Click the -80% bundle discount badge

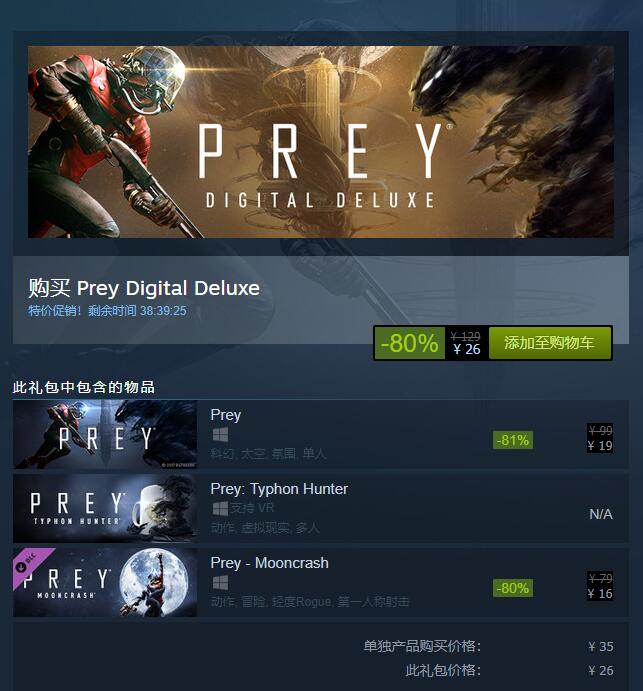(409, 343)
